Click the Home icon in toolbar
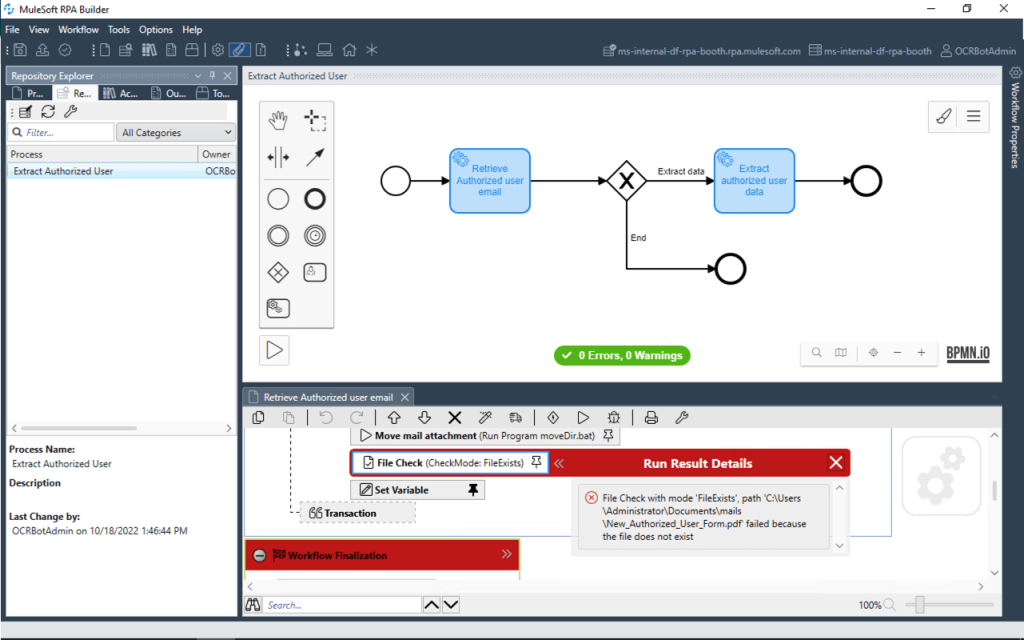This screenshot has width=1024, height=640. (x=349, y=50)
